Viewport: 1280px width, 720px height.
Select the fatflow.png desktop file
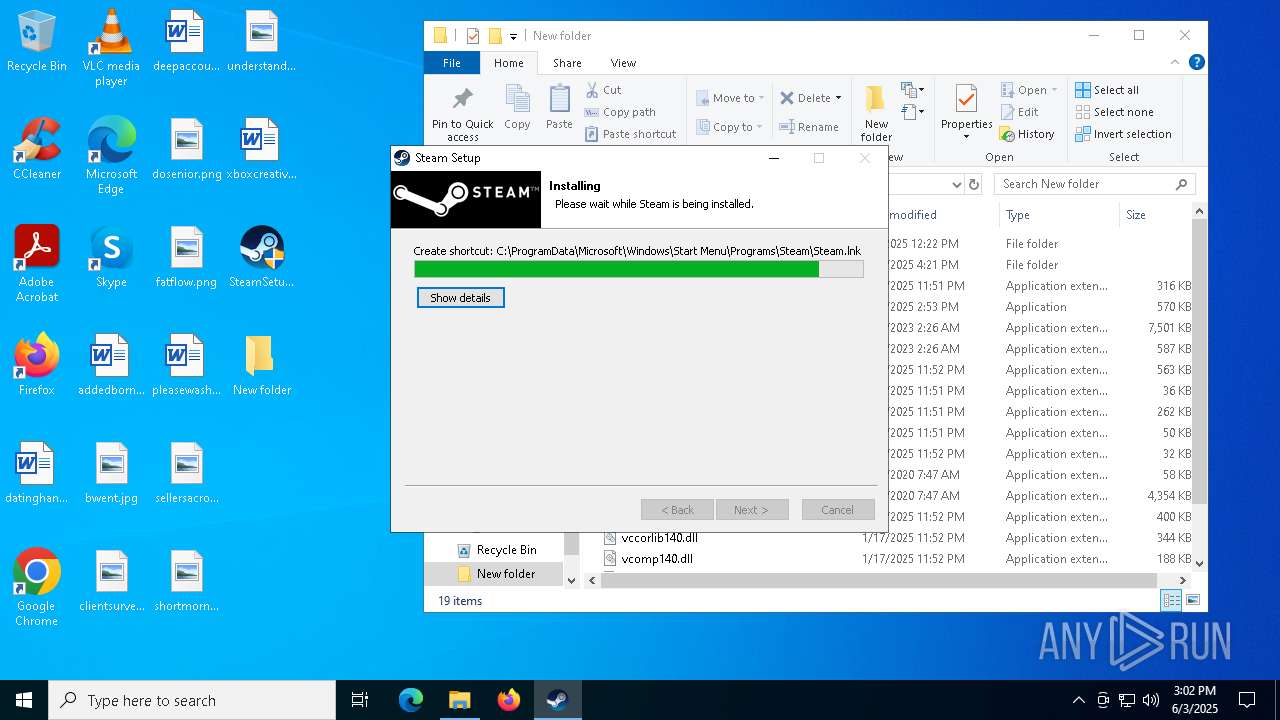click(186, 256)
